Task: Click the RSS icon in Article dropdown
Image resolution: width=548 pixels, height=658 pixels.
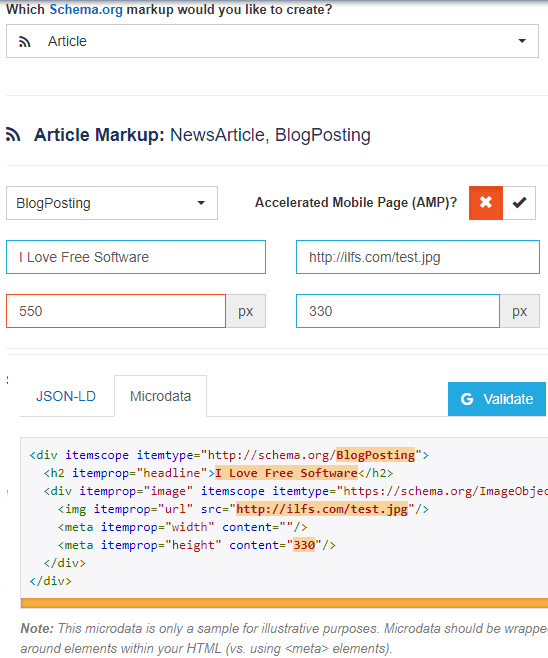Action: [x=25, y=42]
